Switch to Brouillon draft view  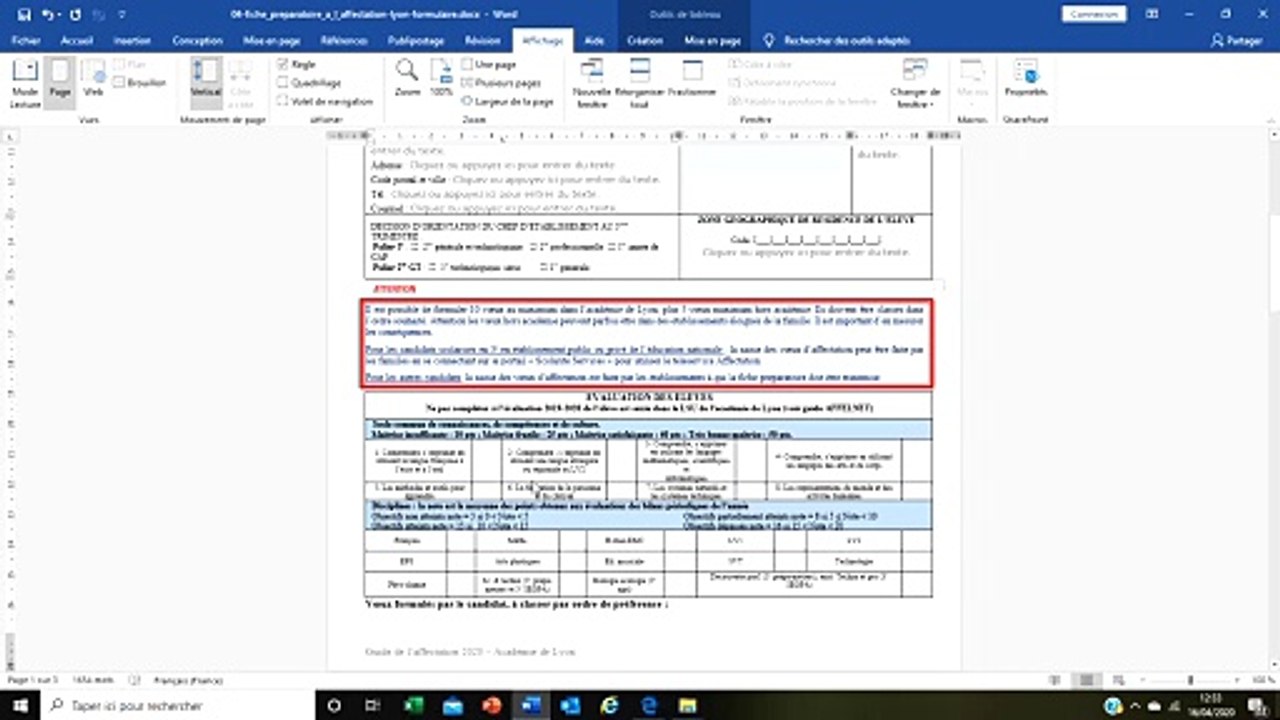[140, 83]
